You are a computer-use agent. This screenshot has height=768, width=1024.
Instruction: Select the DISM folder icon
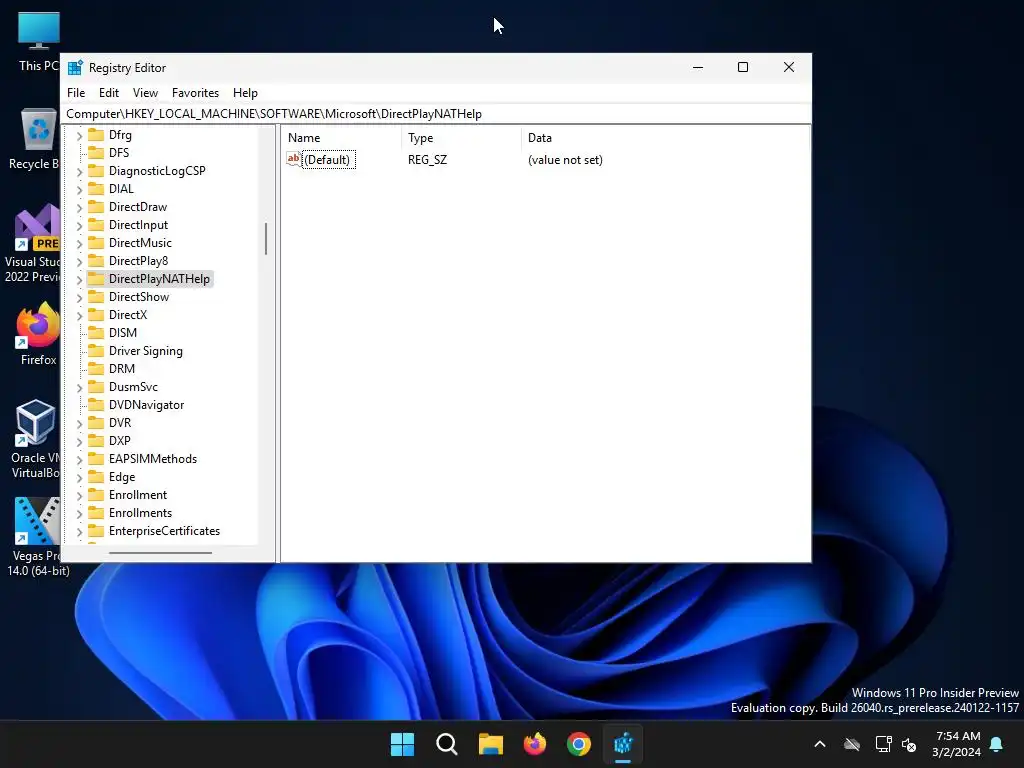tap(96, 333)
